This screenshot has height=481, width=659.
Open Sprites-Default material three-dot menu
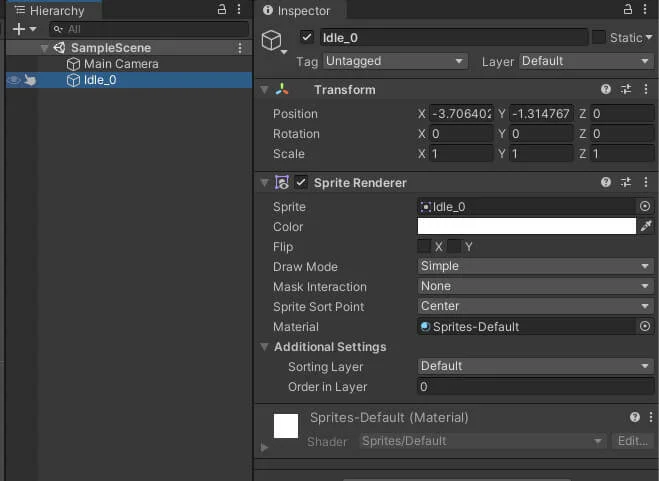(651, 417)
